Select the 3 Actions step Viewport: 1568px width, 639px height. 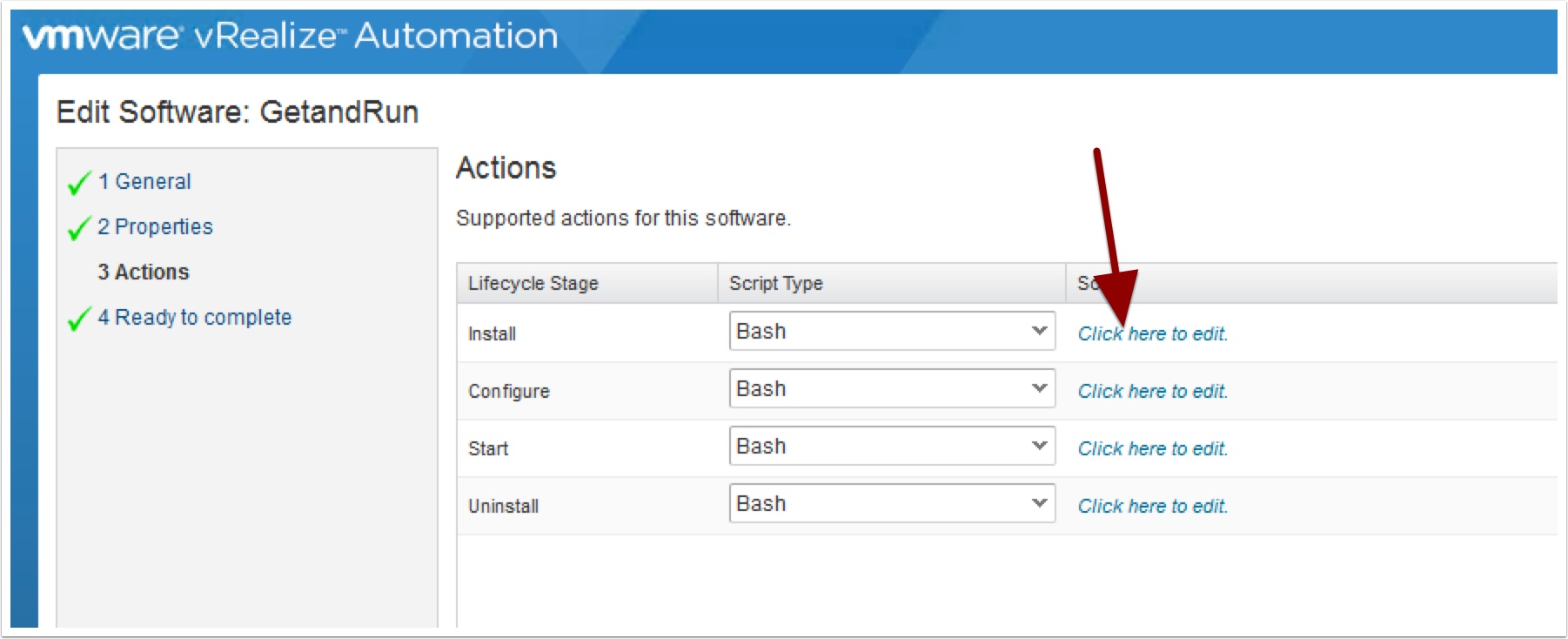point(144,272)
